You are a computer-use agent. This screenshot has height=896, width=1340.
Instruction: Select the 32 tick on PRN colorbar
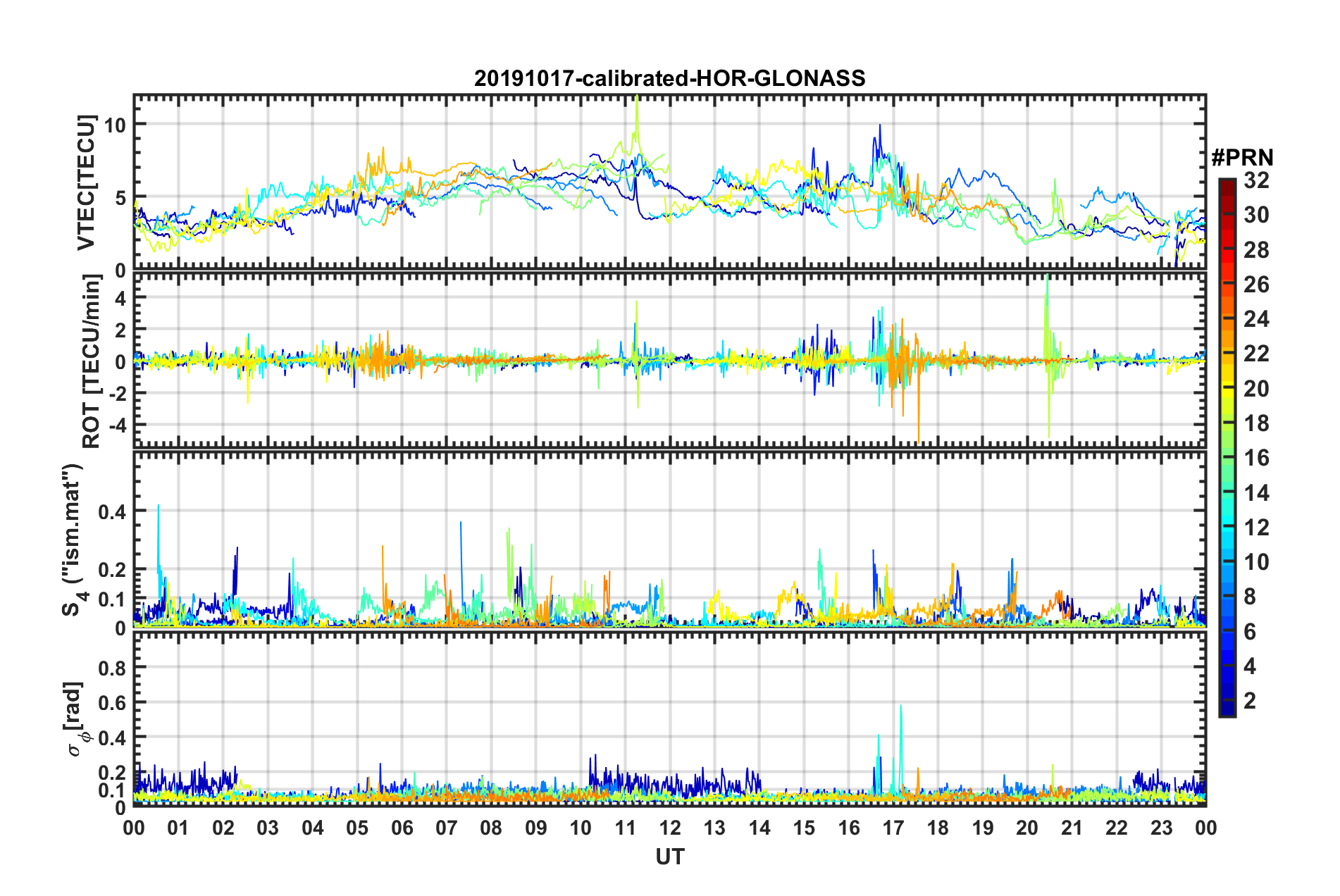(1255, 180)
